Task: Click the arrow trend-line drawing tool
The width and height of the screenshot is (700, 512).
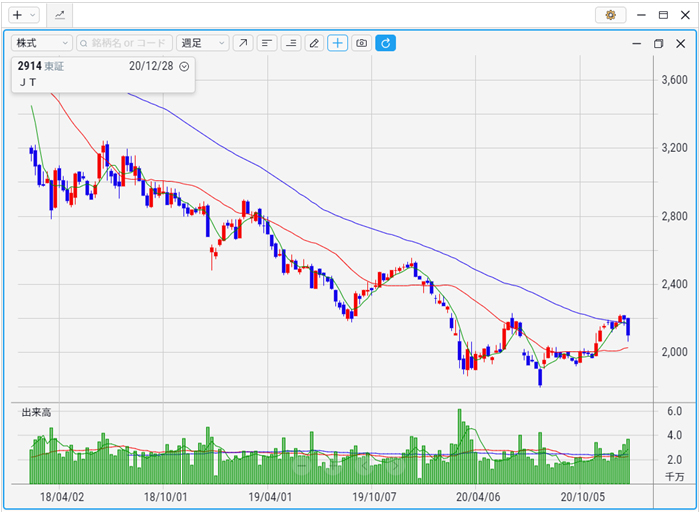Action: tap(243, 43)
